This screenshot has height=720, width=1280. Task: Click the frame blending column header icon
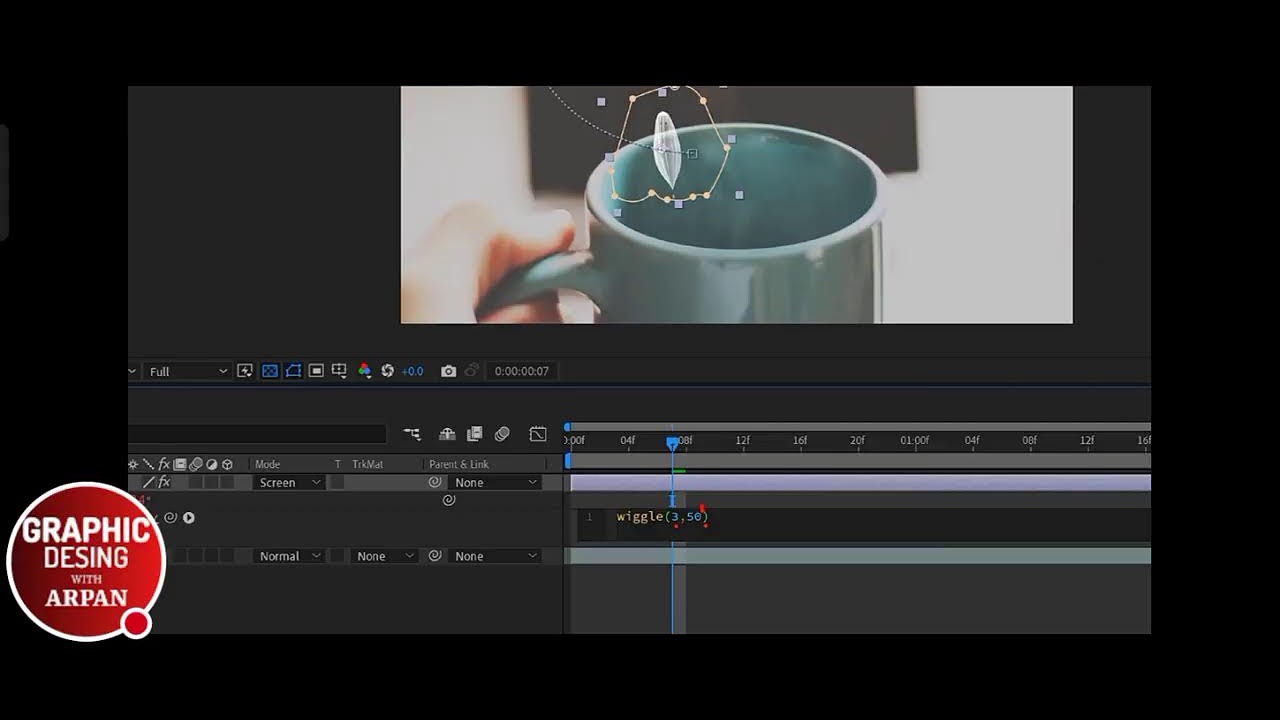click(x=180, y=464)
